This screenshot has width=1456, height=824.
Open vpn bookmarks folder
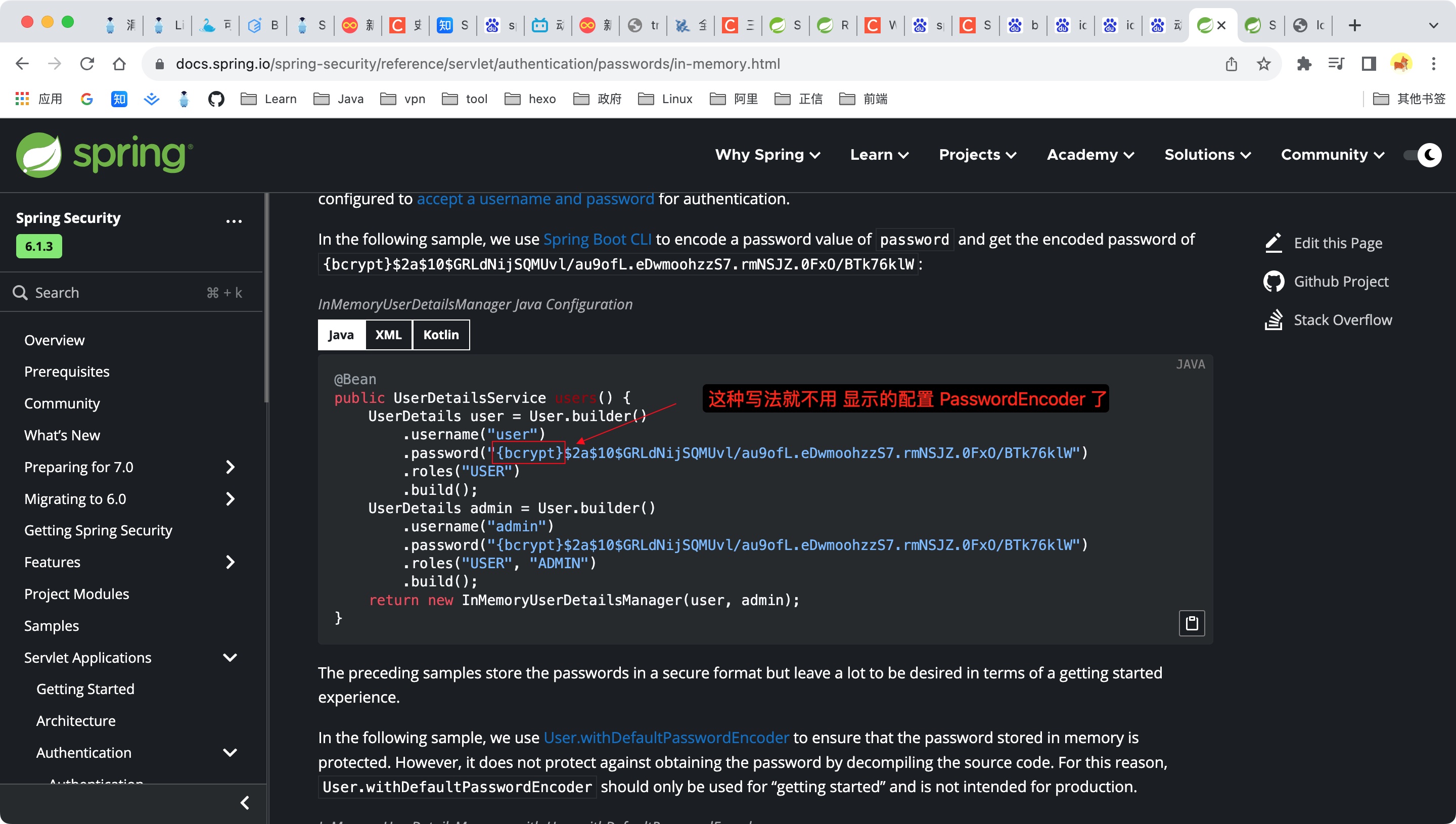pyautogui.click(x=403, y=99)
